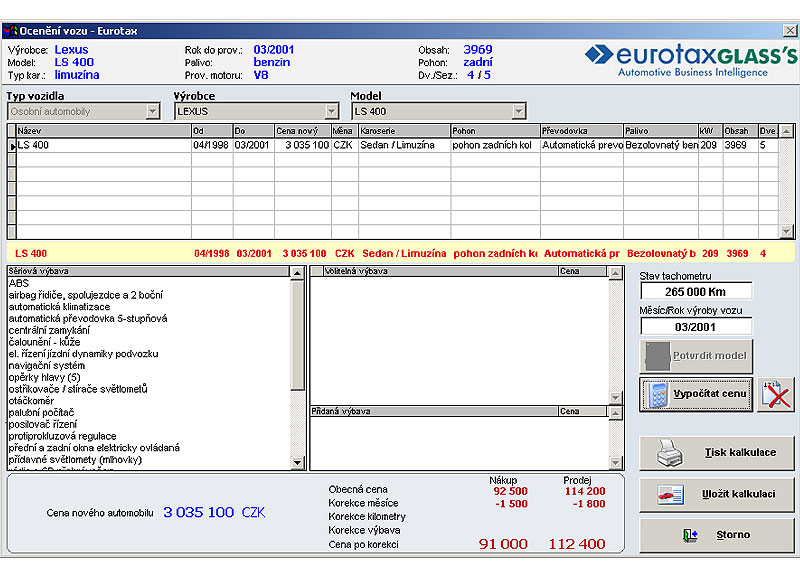Image resolution: width=800 pixels, height=580 pixels.
Task: Open the Typ vozidla dropdown
Action: click(x=153, y=111)
